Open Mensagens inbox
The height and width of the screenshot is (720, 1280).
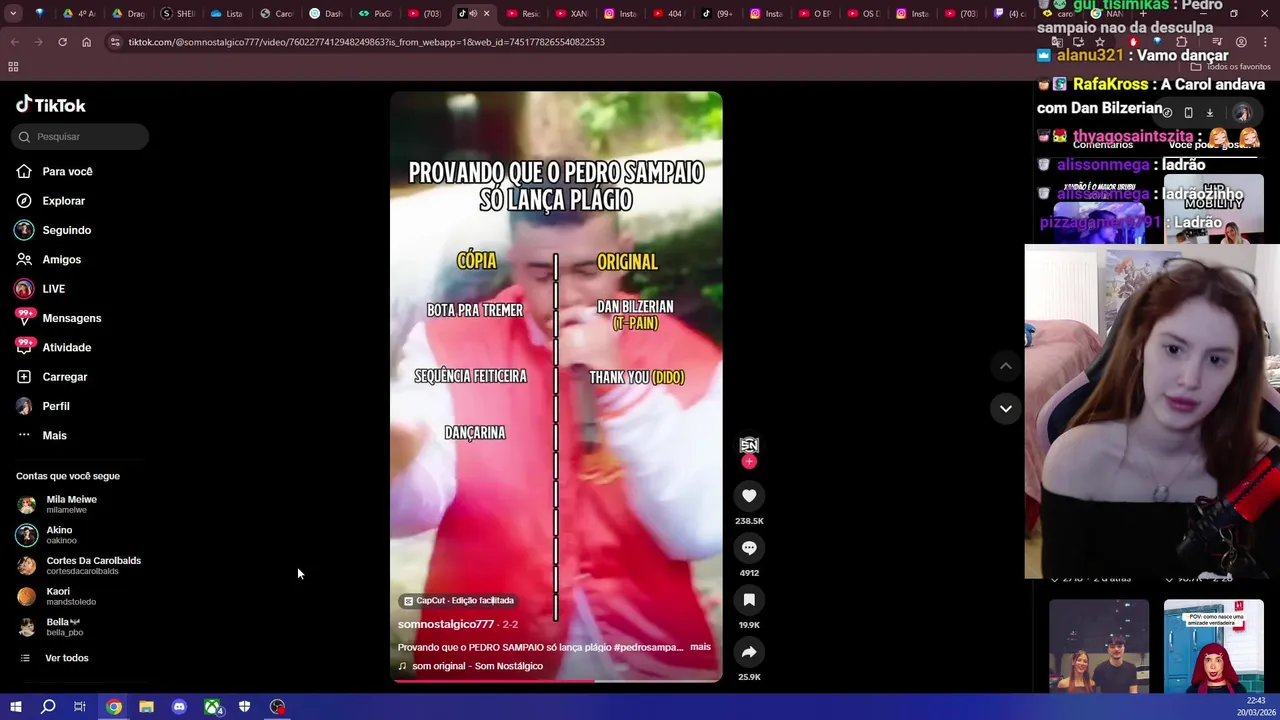(58, 318)
